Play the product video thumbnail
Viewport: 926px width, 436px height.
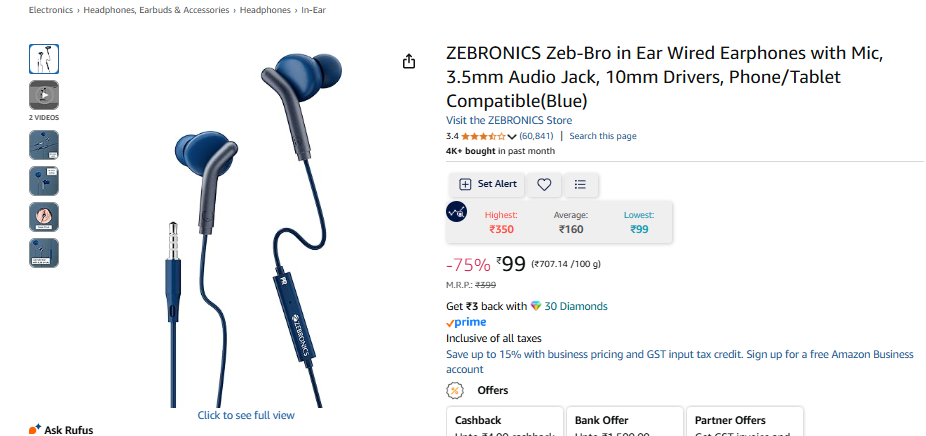44,95
